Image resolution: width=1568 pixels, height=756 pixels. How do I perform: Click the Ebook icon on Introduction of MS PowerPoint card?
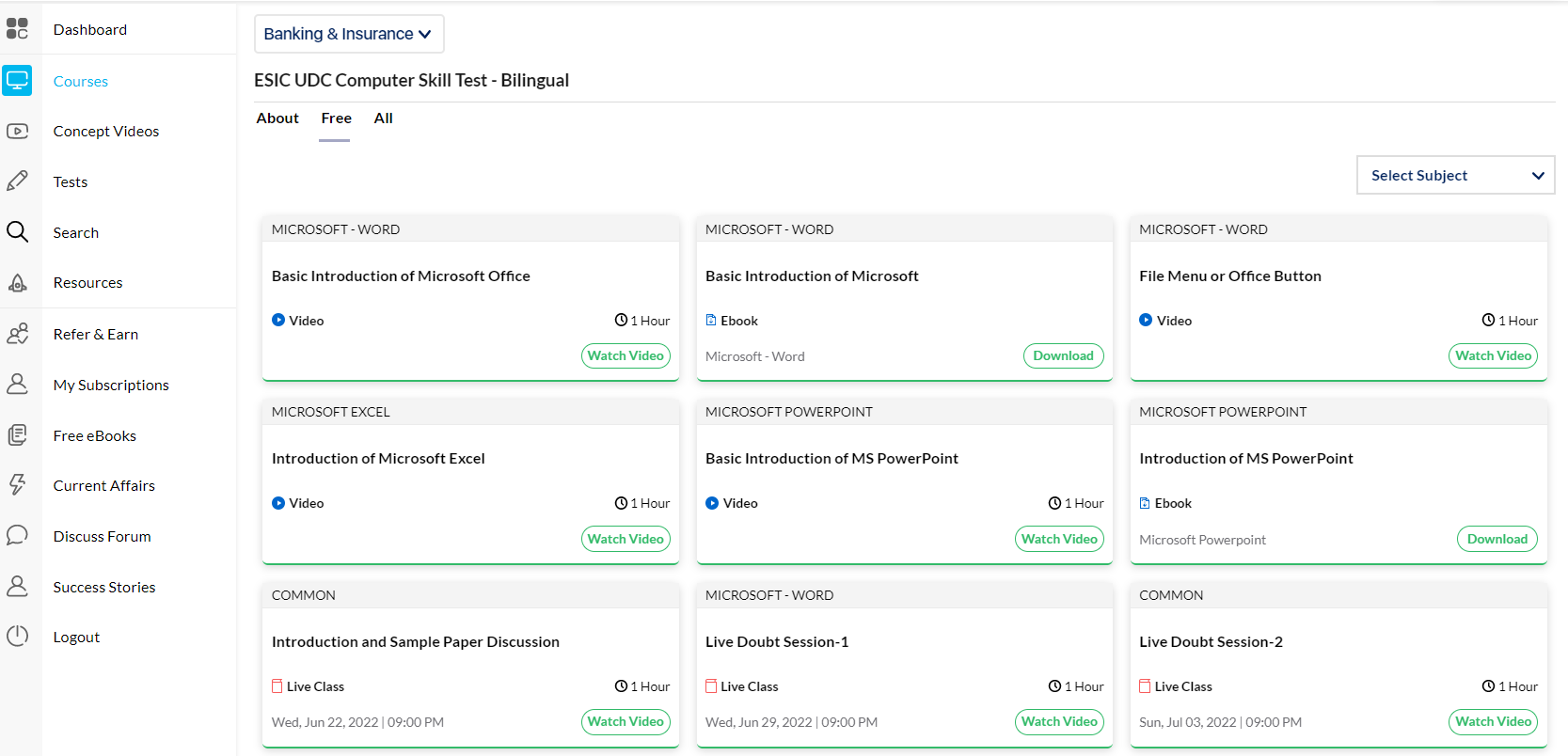click(x=1145, y=503)
